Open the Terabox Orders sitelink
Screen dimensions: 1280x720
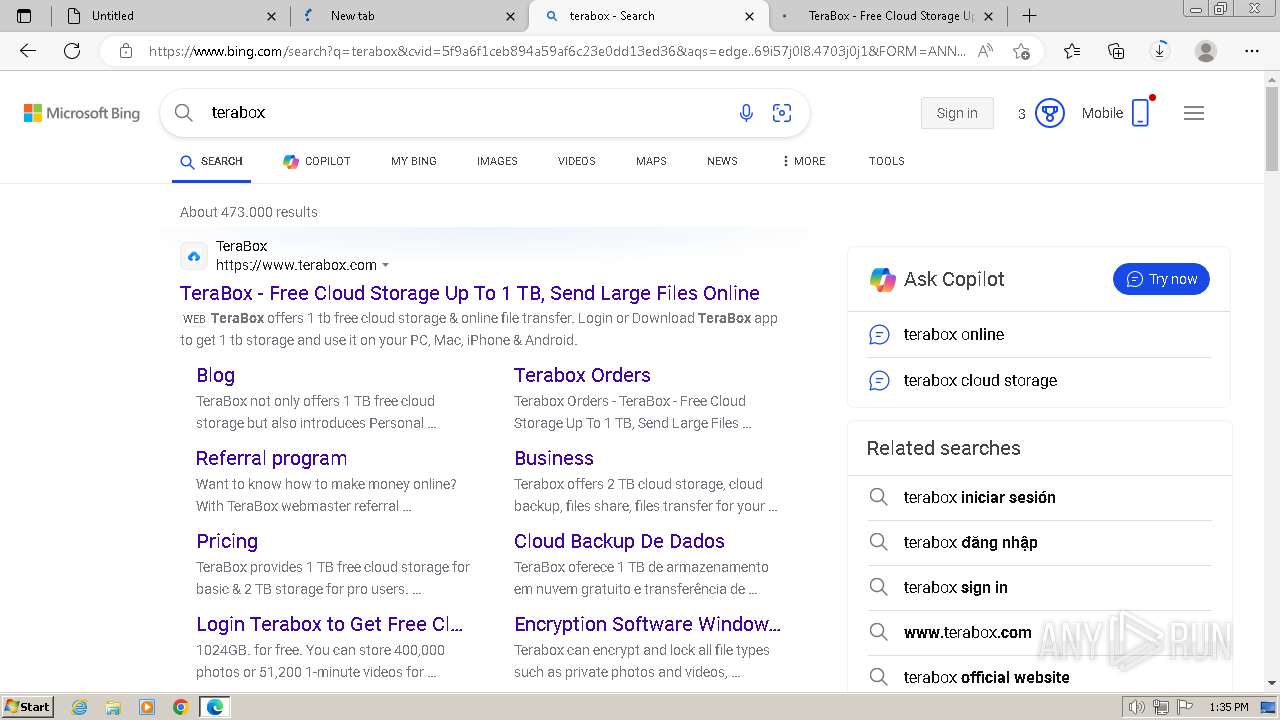(582, 375)
